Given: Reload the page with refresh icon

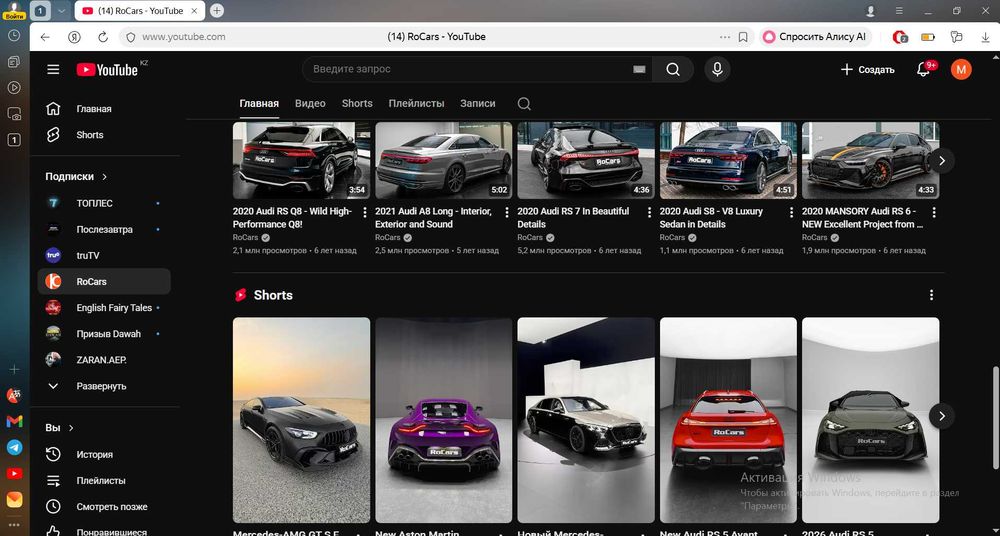Looking at the screenshot, I should click(x=103, y=37).
